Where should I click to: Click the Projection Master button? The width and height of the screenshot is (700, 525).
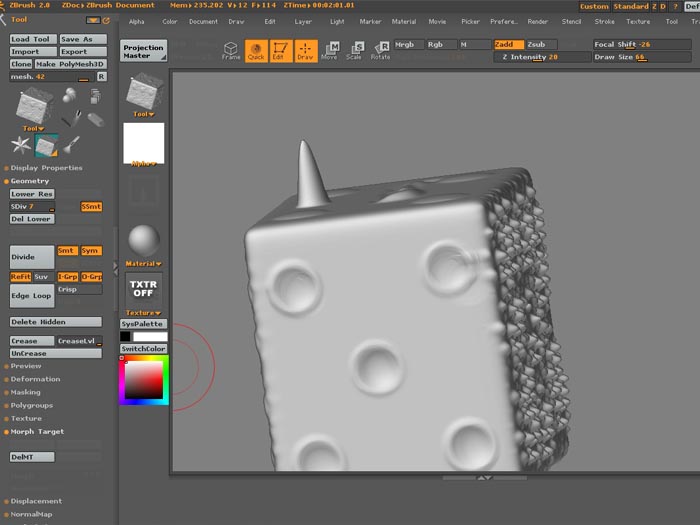[144, 51]
